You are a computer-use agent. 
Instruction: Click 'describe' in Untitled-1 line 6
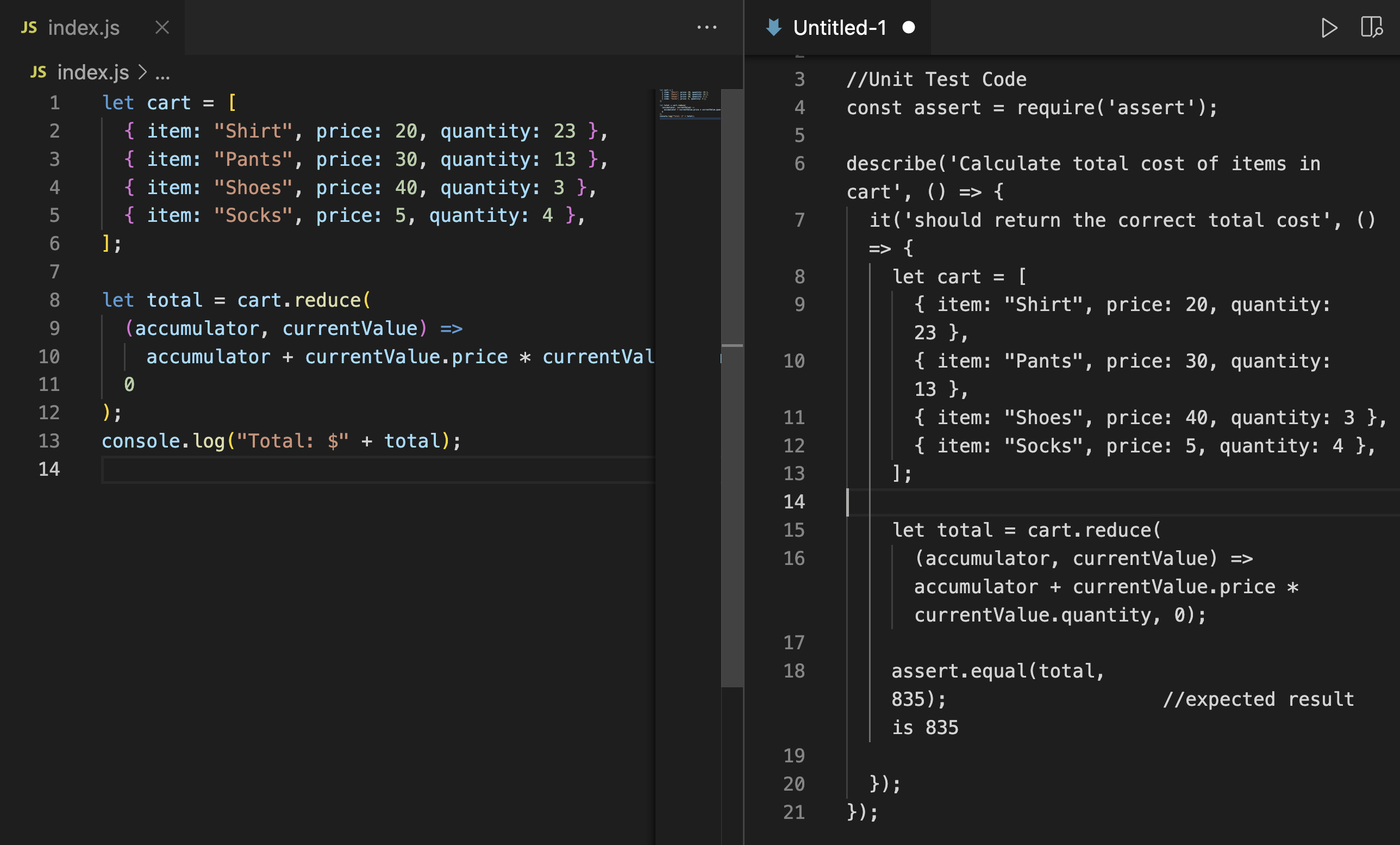[891, 164]
